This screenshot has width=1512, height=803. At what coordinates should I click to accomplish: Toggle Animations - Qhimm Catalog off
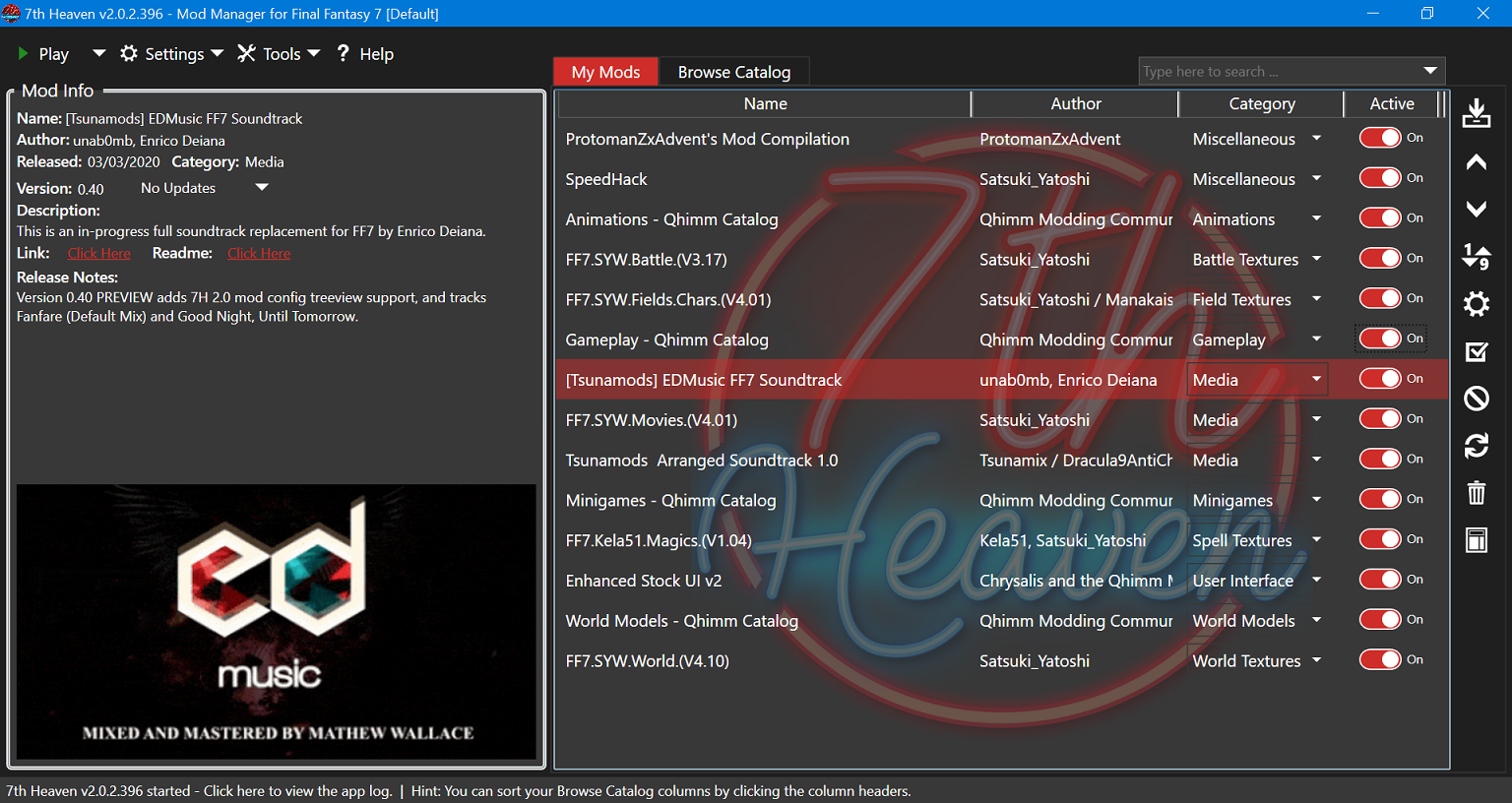click(1380, 218)
